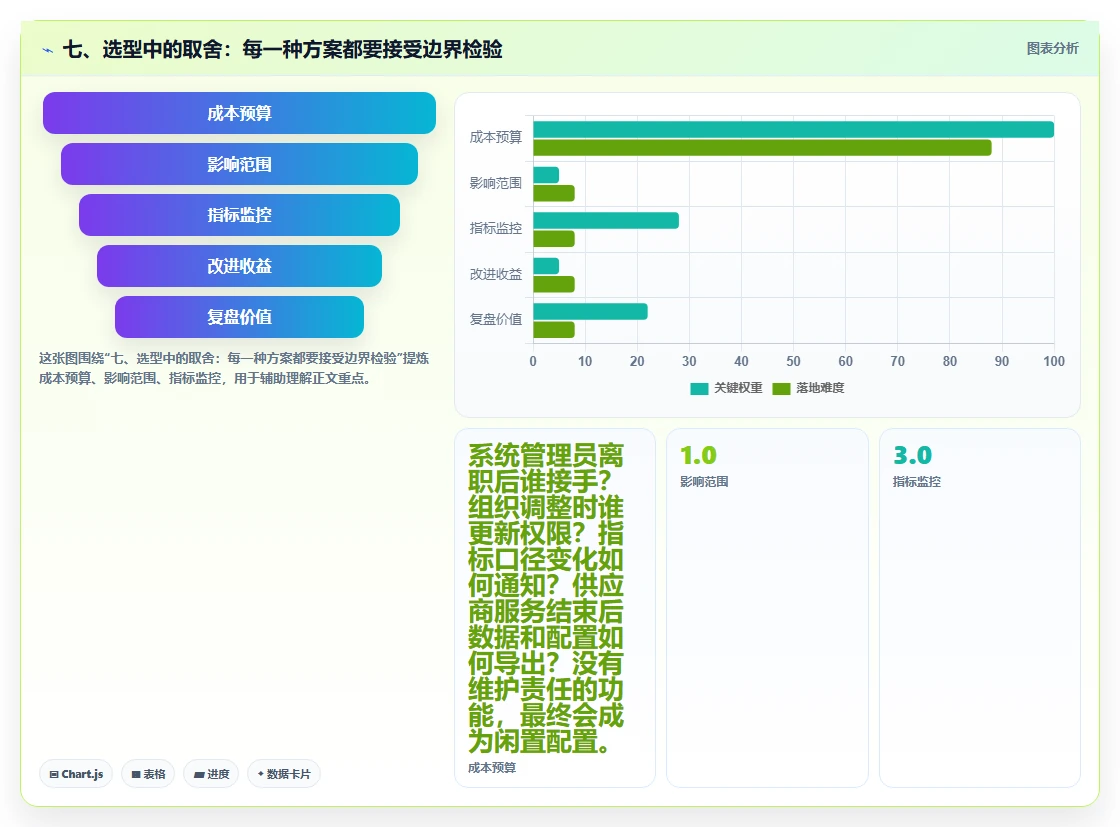This screenshot has height=827, width=1120.
Task: Click the 成本预算 green 落地难度 bar
Action: point(762,148)
